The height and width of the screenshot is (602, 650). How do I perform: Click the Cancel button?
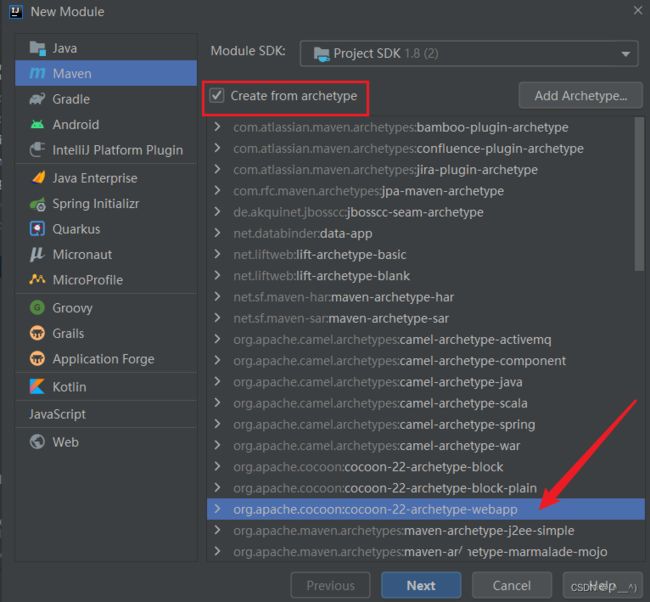(x=512, y=585)
